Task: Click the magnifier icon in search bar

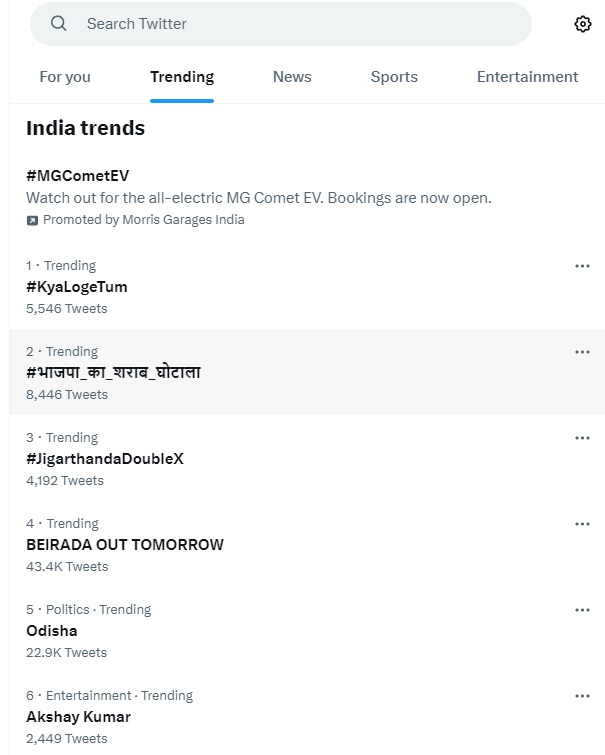Action: point(59,24)
